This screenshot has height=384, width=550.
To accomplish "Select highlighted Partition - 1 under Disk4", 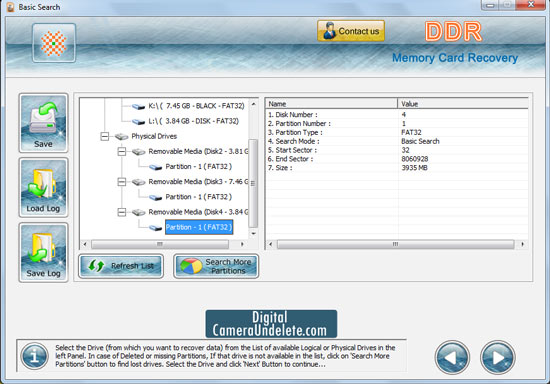I will (199, 227).
